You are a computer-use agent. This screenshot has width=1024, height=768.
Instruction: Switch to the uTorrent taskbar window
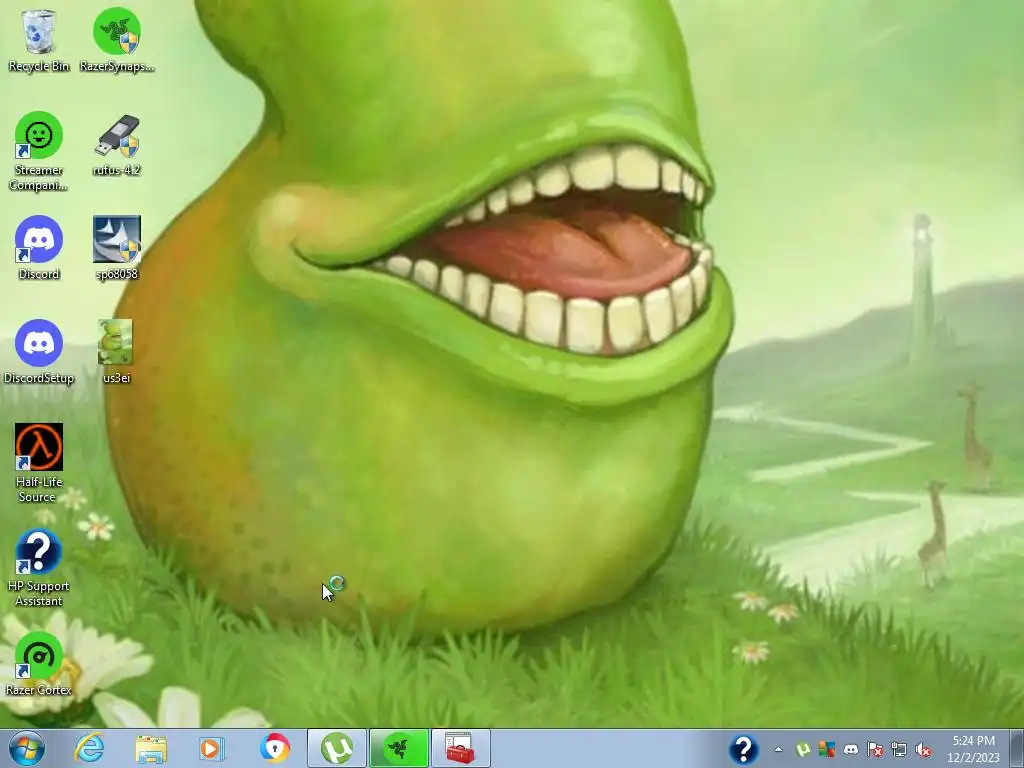coord(336,748)
